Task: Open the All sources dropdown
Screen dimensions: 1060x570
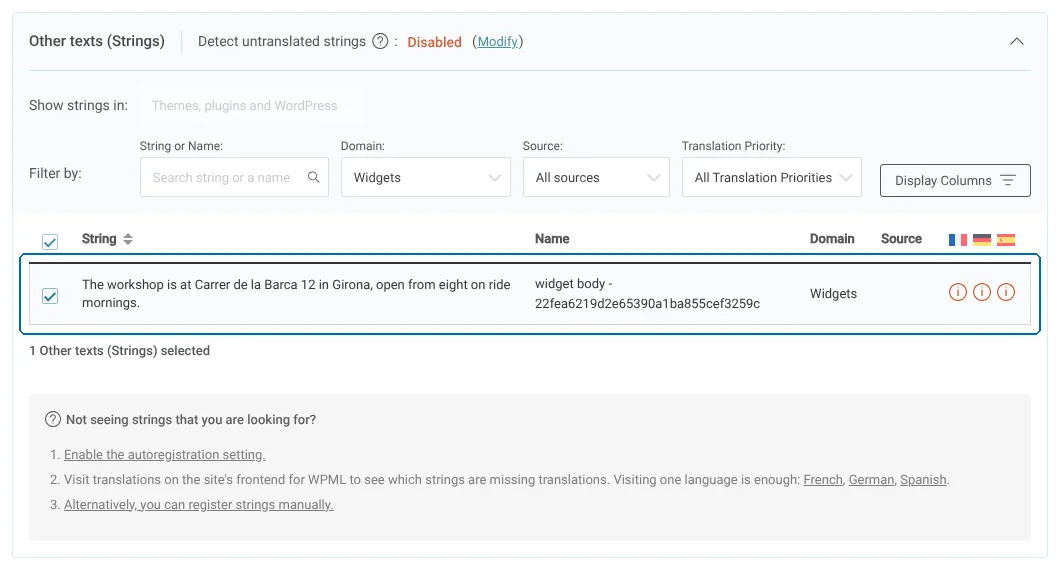Action: tap(596, 177)
